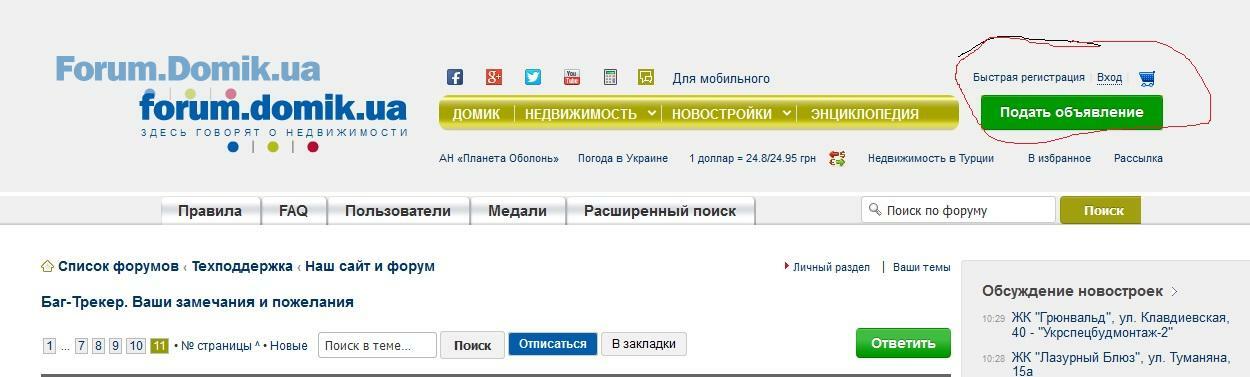Image resolution: width=1250 pixels, height=377 pixels.
Task: Go to Техподдержка breadcrumb
Action: [242, 266]
